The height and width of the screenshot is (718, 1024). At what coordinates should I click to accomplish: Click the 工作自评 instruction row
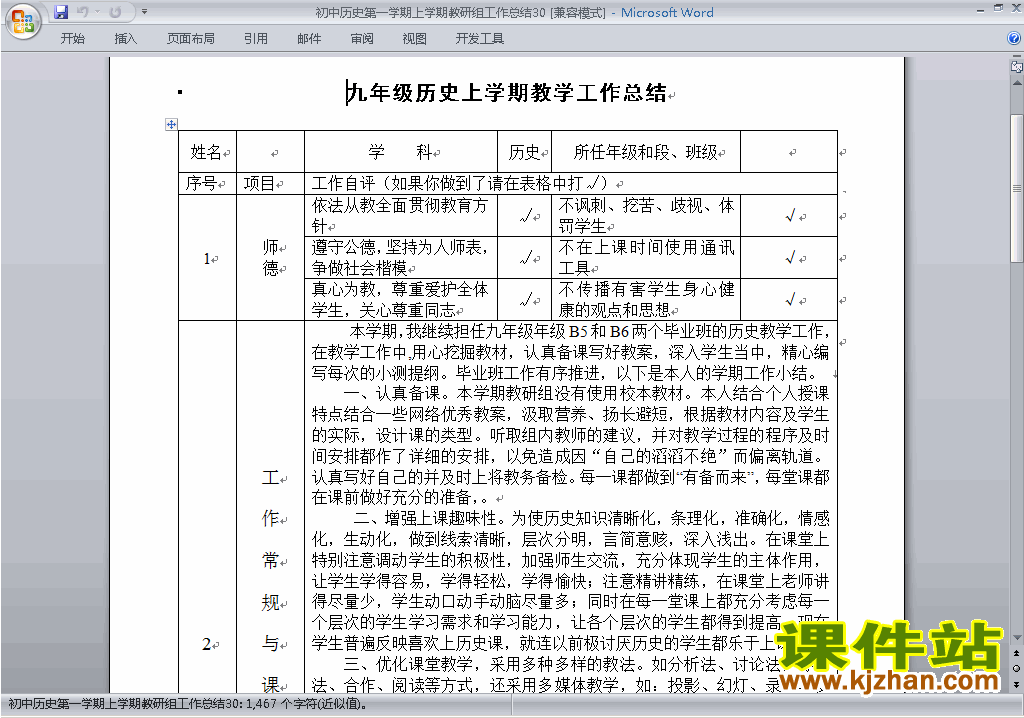click(x=571, y=184)
